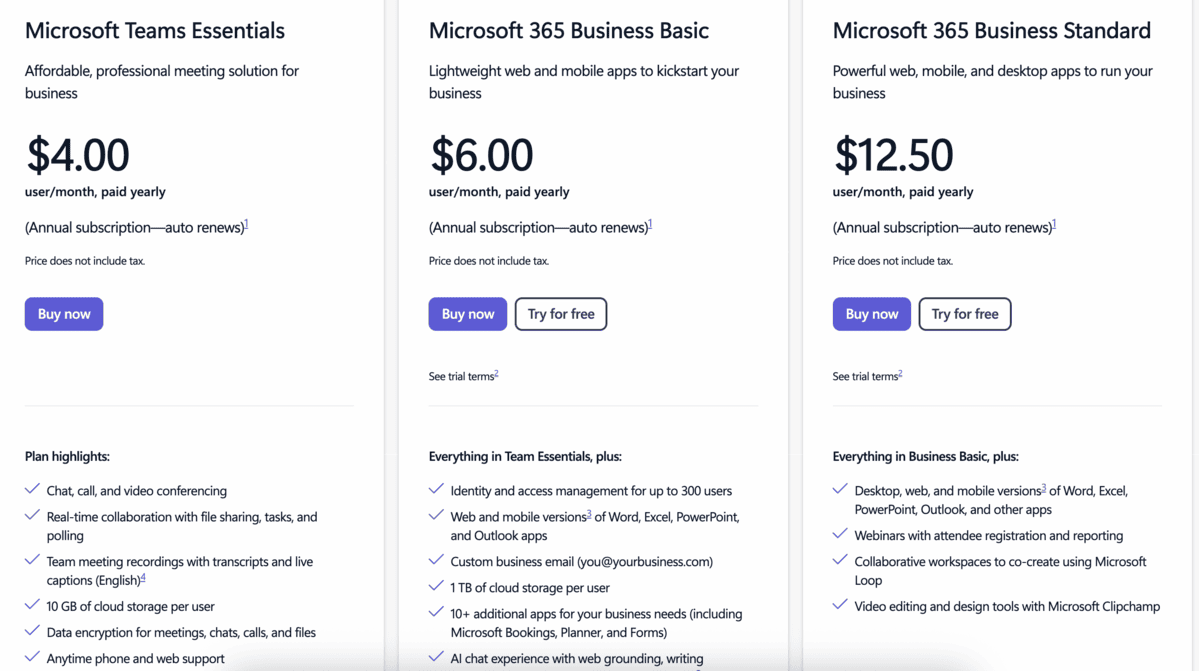This screenshot has height=671, width=1199.
Task: Open footnote 3 in Business Basic web versions
Action: pos(589,514)
